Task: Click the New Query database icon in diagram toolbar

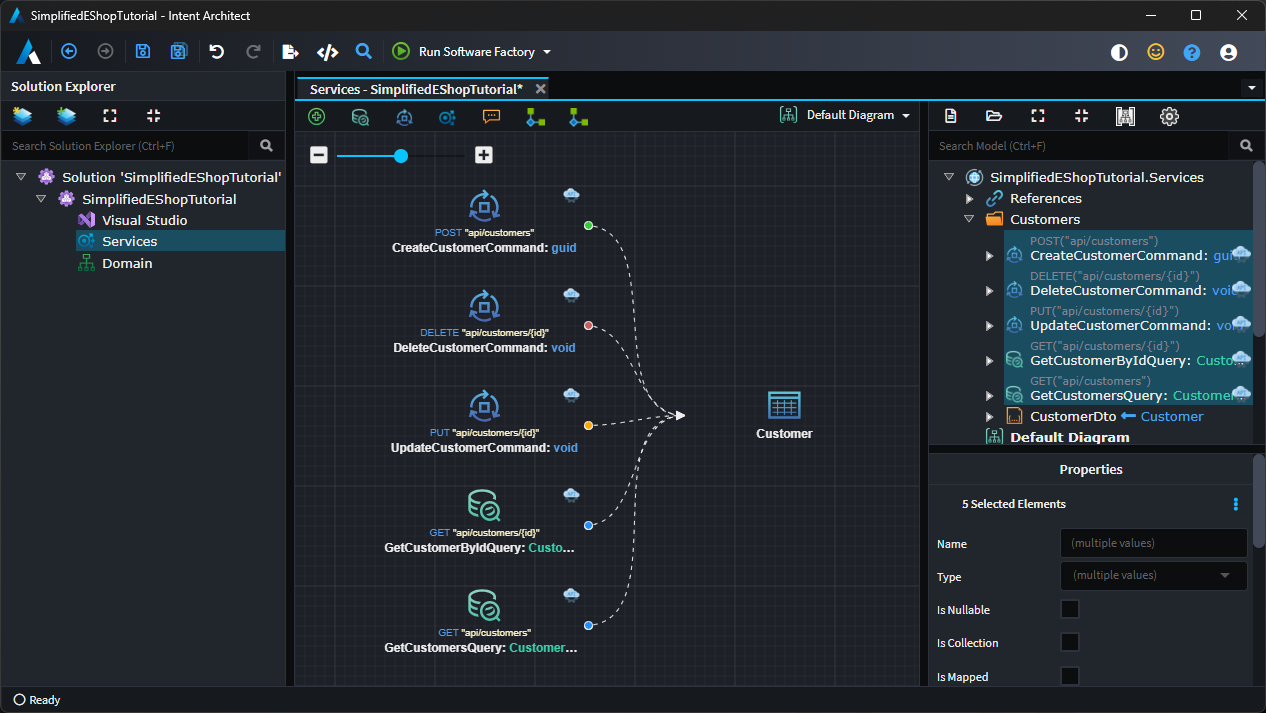Action: pyautogui.click(x=360, y=117)
